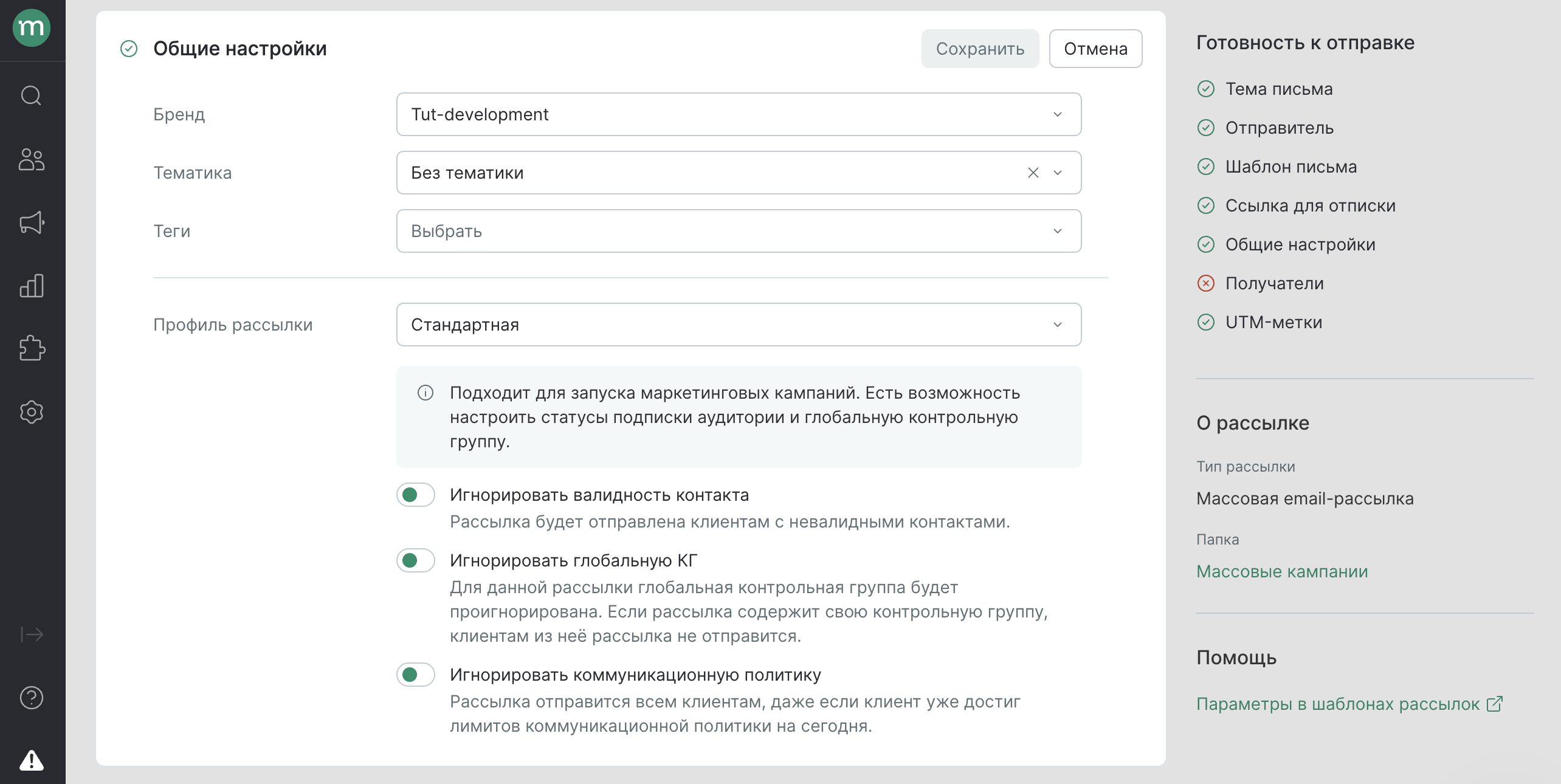The height and width of the screenshot is (784, 1561).
Task: Go to Получатели checklist item
Action: [1275, 283]
